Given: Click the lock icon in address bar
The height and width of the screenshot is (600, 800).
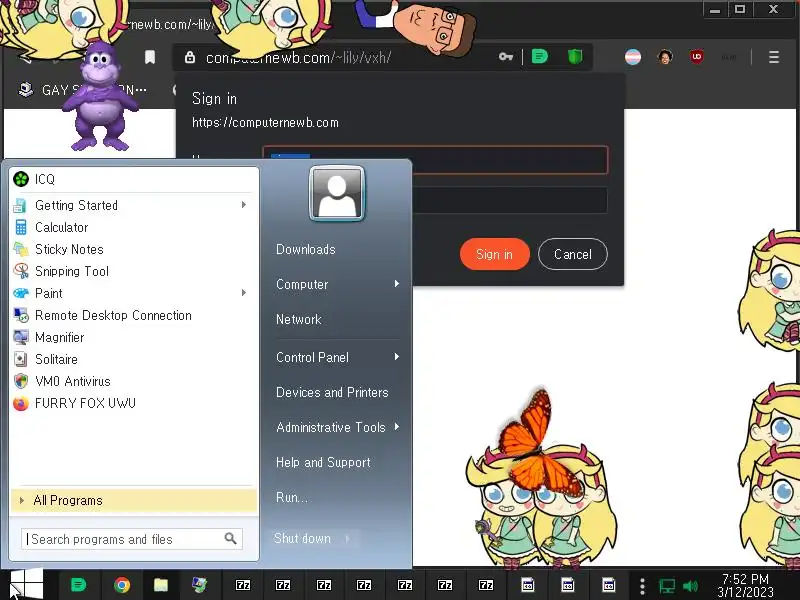Looking at the screenshot, I should pos(190,57).
